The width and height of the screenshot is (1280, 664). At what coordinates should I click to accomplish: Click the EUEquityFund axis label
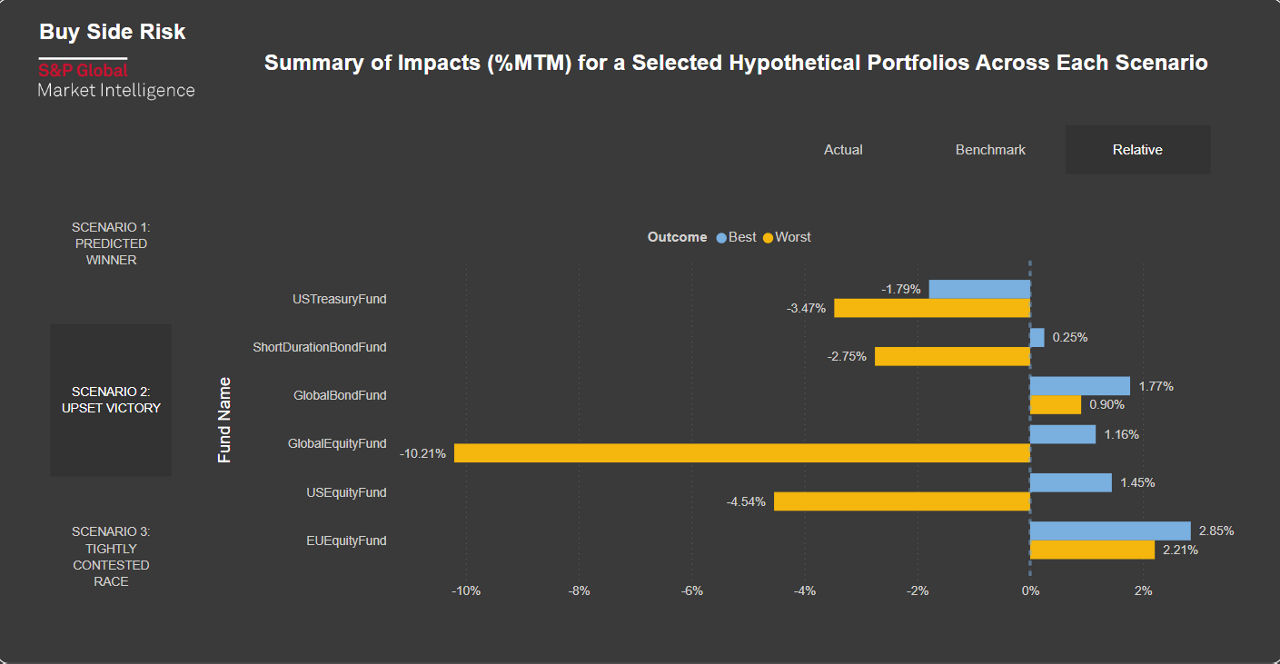(346, 541)
